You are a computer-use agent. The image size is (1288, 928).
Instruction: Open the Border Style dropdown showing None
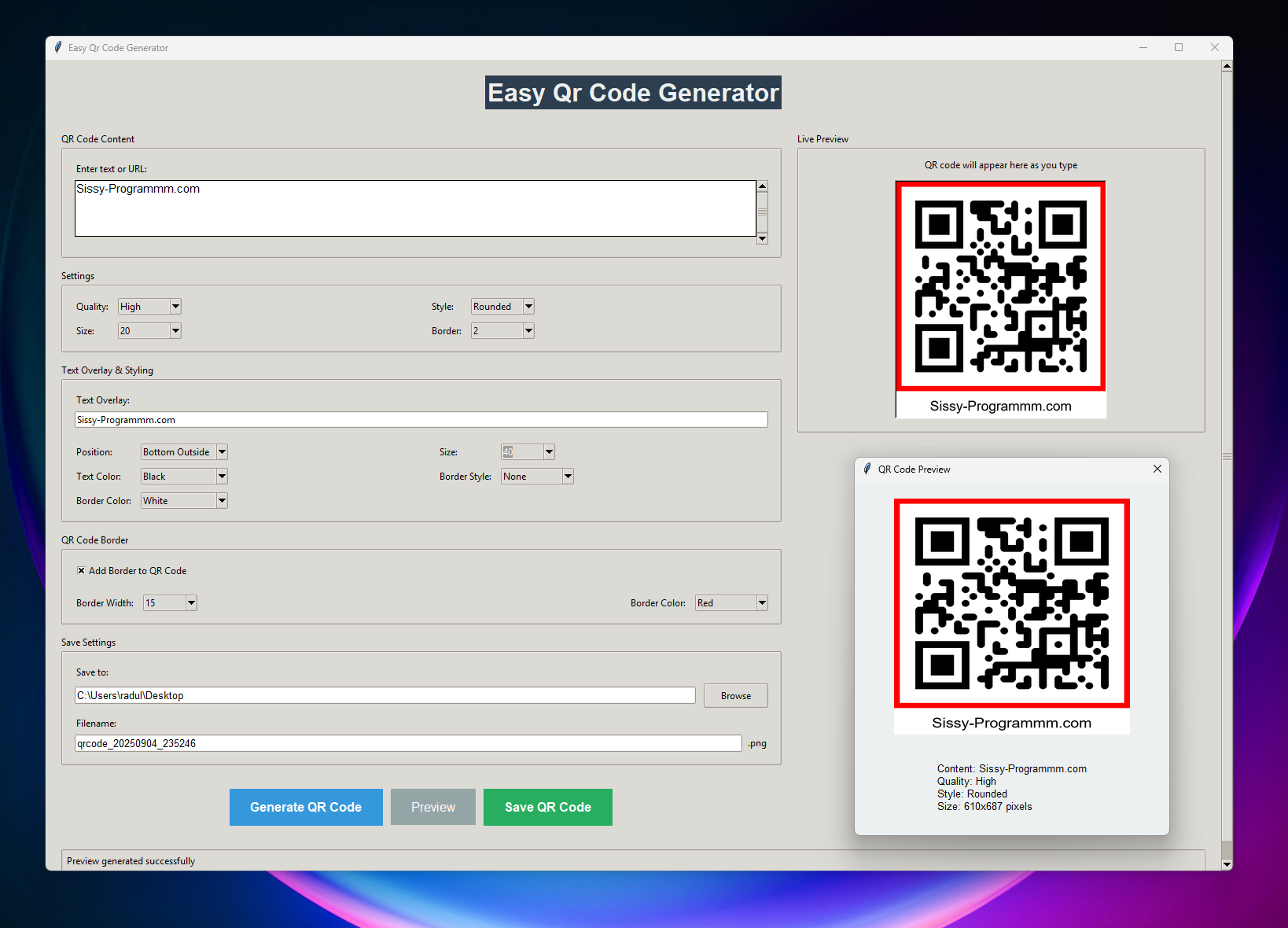(568, 477)
